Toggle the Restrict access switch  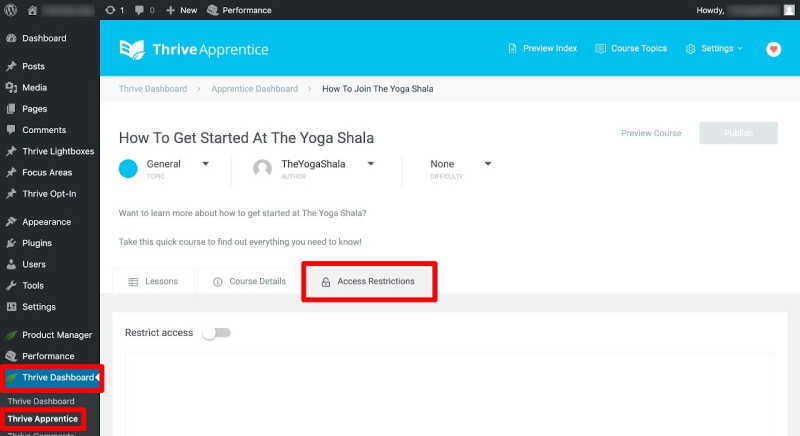pos(216,333)
